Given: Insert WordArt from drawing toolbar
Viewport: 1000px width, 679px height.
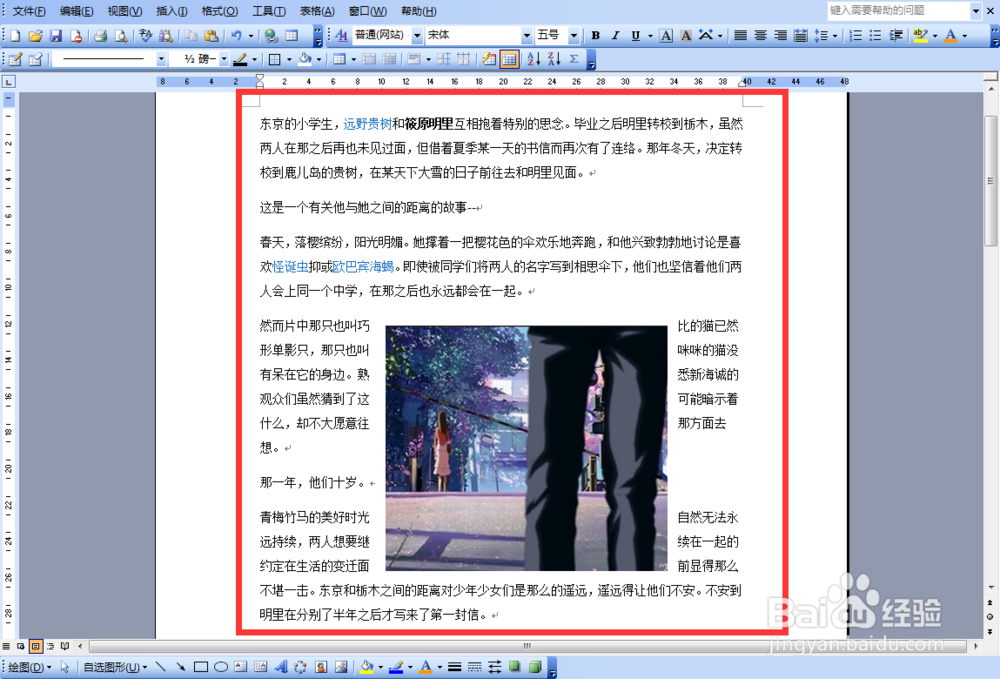Looking at the screenshot, I should [x=281, y=668].
